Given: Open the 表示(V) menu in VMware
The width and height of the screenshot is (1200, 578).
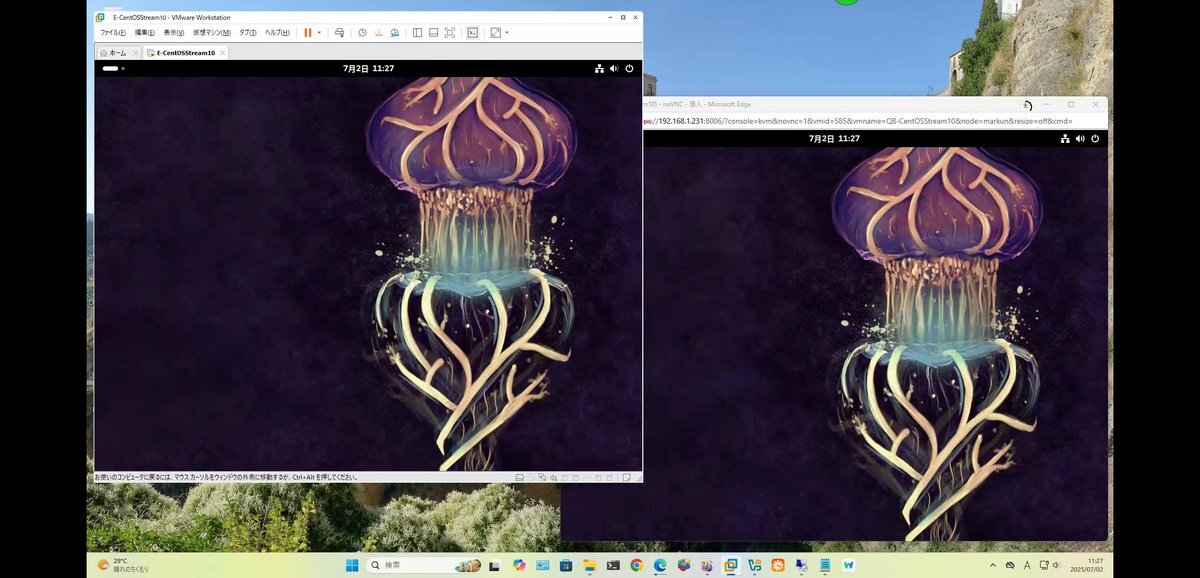Looking at the screenshot, I should (173, 32).
